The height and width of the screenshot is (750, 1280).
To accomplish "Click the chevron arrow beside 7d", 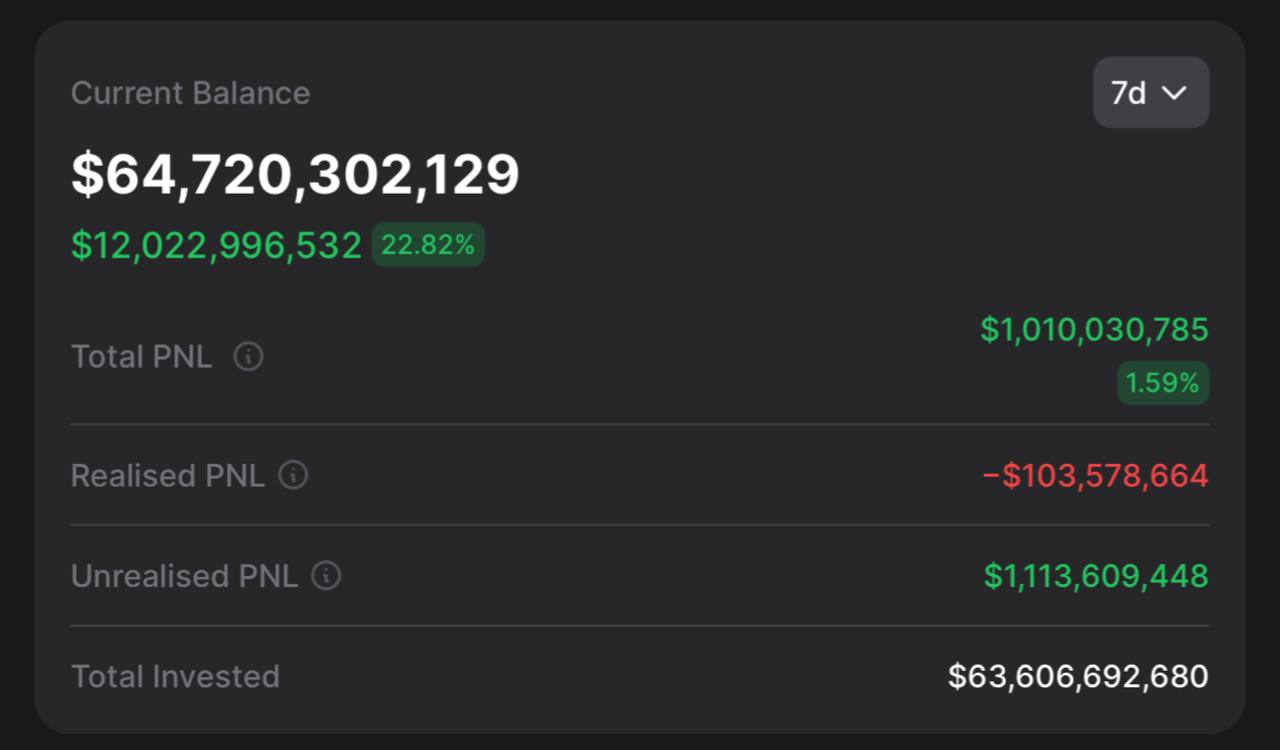I will click(1174, 93).
